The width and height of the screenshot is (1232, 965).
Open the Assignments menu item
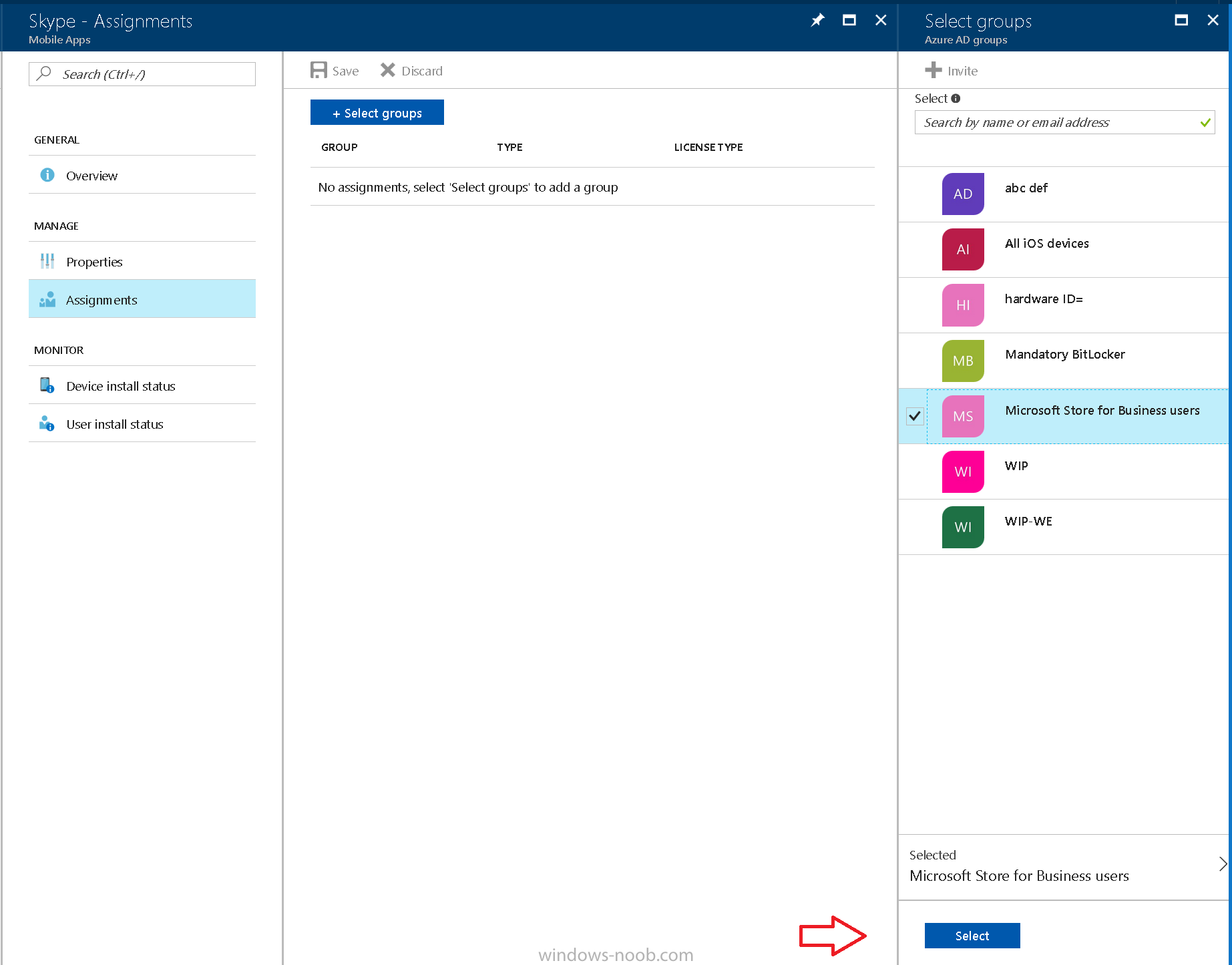tap(142, 299)
